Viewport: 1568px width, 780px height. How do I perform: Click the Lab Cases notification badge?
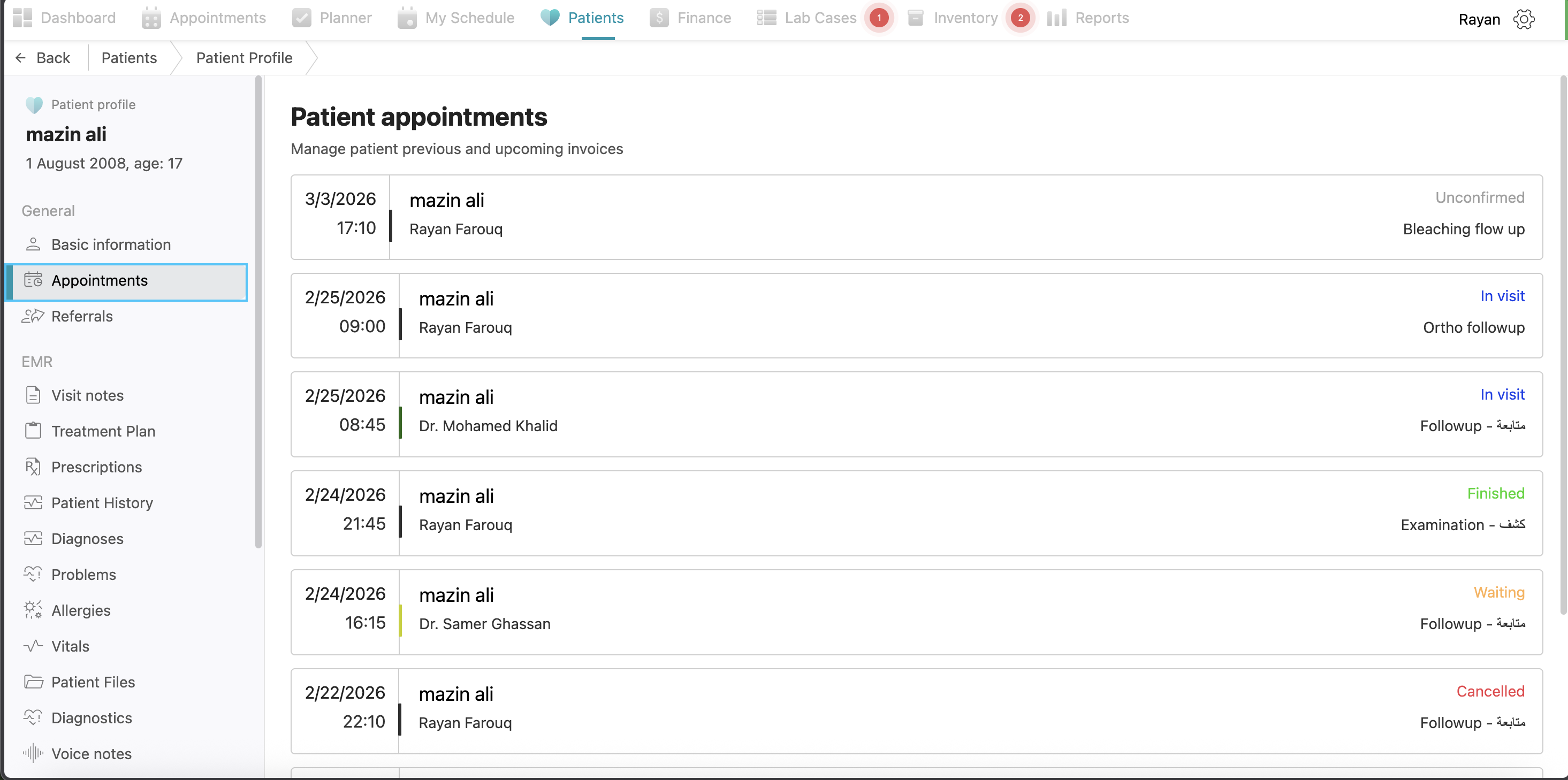(878, 18)
